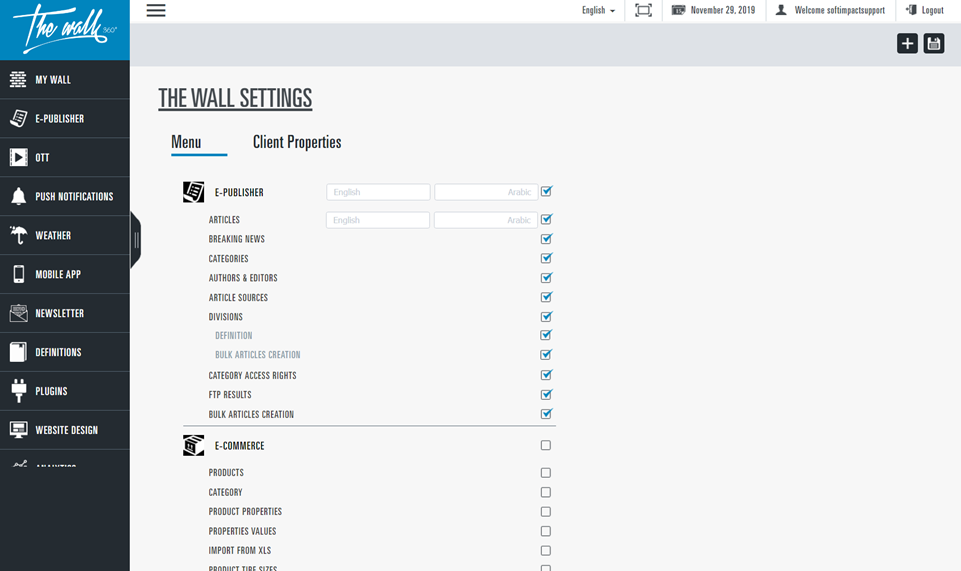Image resolution: width=961 pixels, height=571 pixels.
Task: Switch to the Menu tab
Action: point(186,142)
